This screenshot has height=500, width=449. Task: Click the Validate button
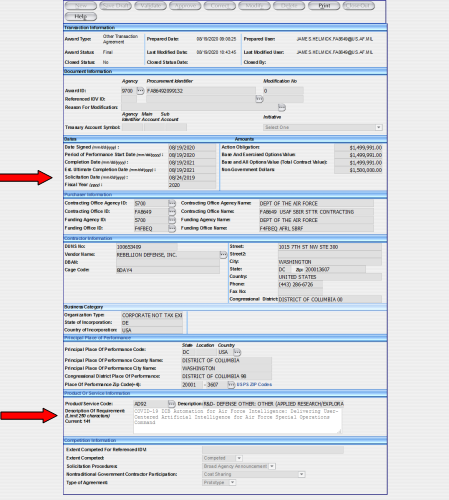point(150,6)
